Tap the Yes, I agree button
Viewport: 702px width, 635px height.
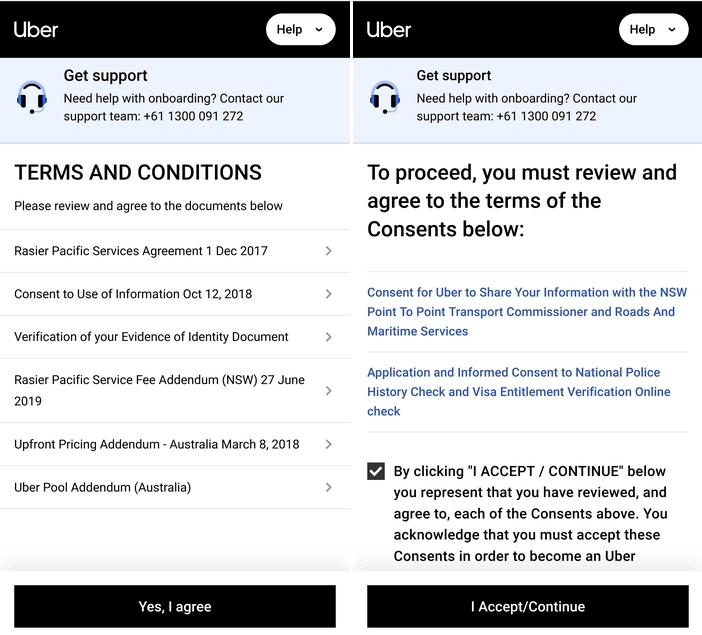click(x=175, y=606)
